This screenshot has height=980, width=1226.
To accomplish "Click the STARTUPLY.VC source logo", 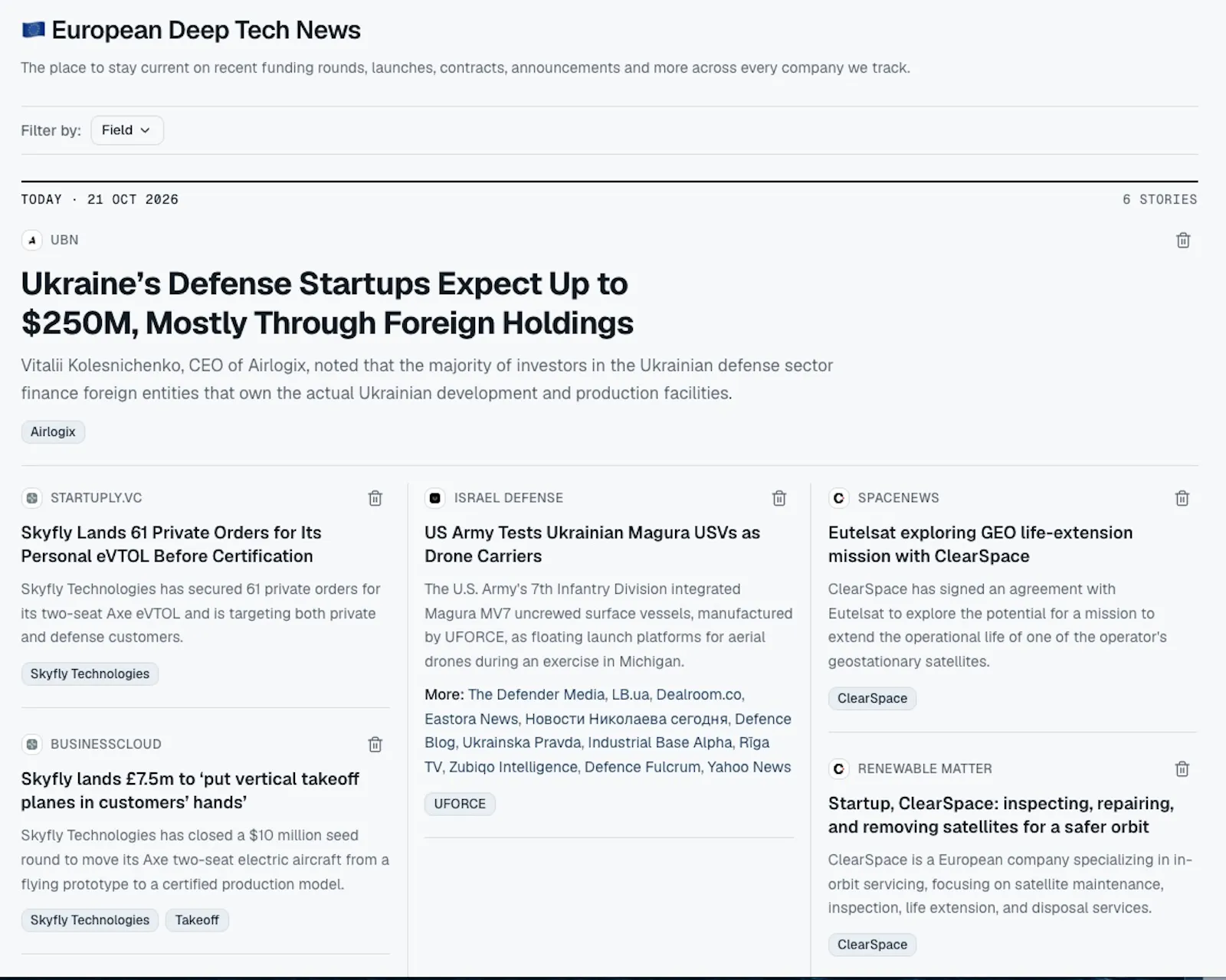I will coord(31,498).
